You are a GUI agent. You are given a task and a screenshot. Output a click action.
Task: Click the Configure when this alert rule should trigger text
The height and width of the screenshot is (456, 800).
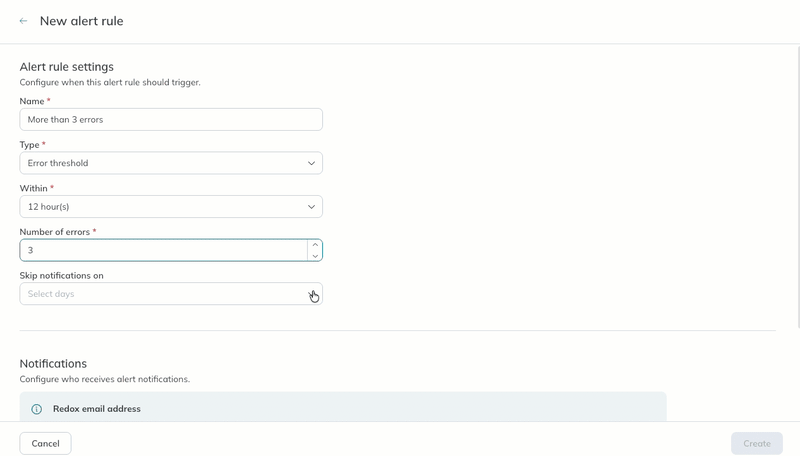click(110, 82)
